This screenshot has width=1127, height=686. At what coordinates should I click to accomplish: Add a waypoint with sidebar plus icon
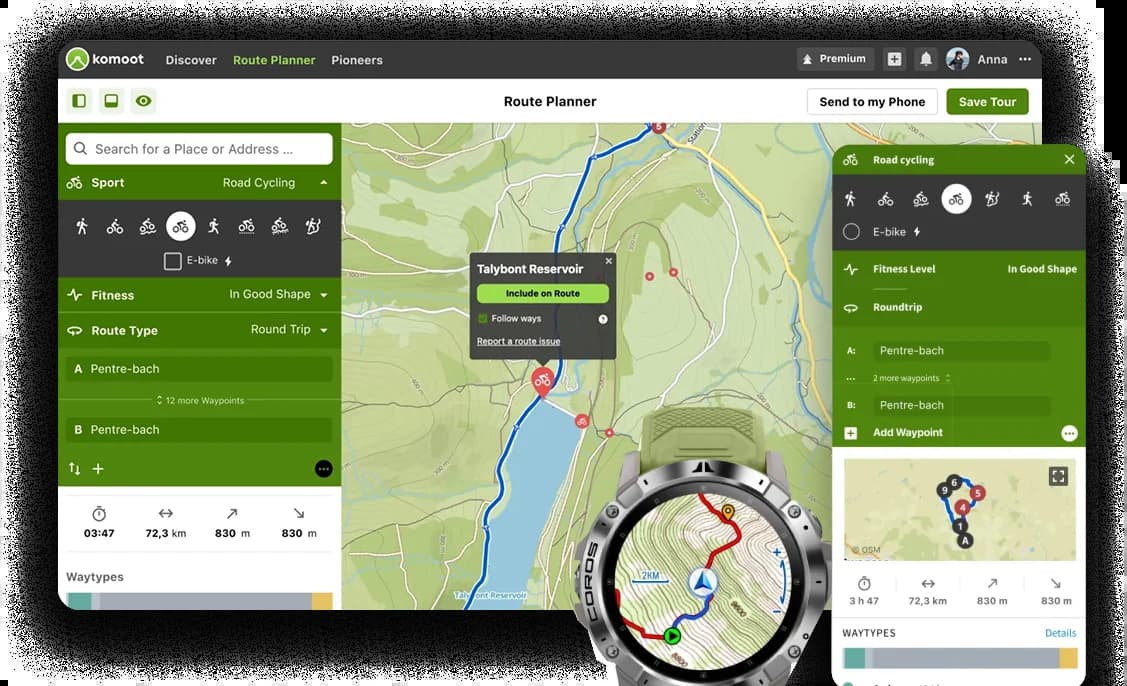[x=98, y=469]
